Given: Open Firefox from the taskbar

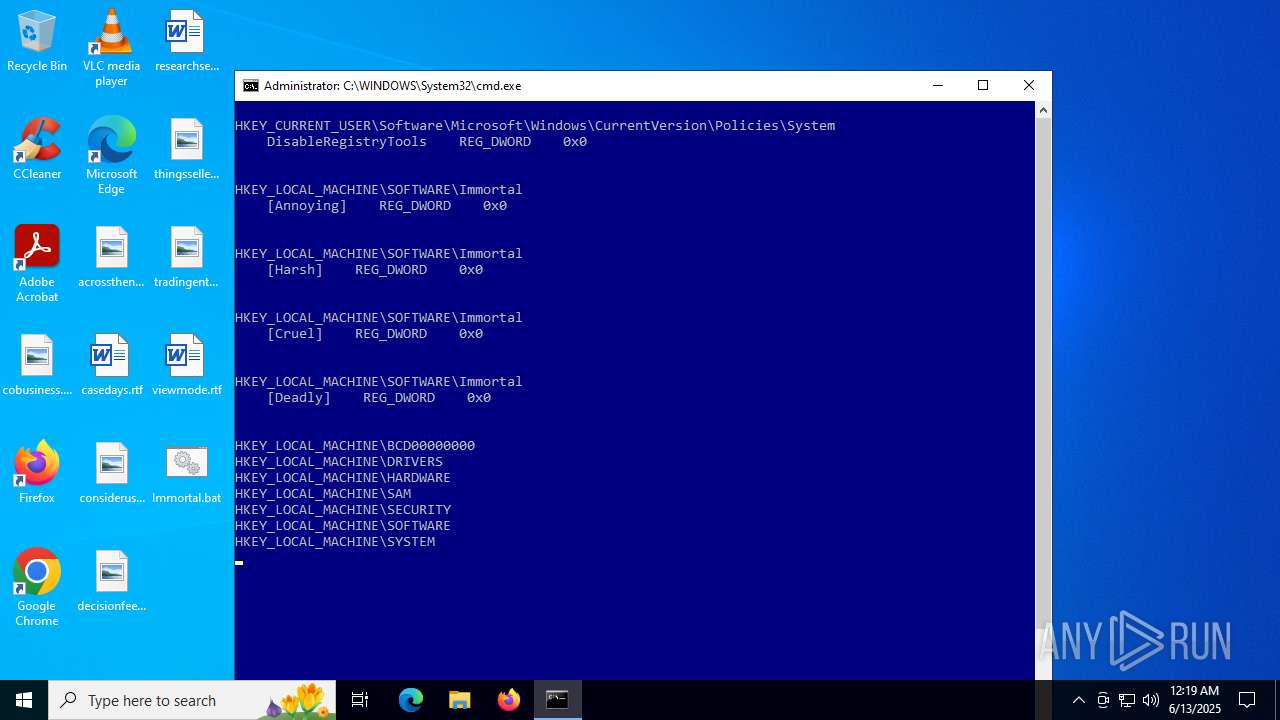Looking at the screenshot, I should pos(509,700).
